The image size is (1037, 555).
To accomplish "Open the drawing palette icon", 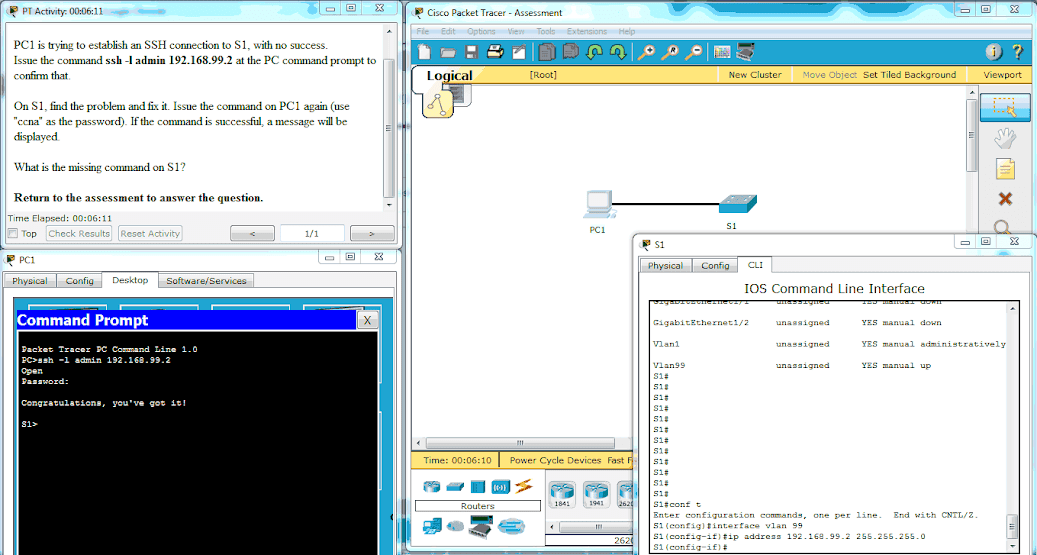I will pos(722,52).
